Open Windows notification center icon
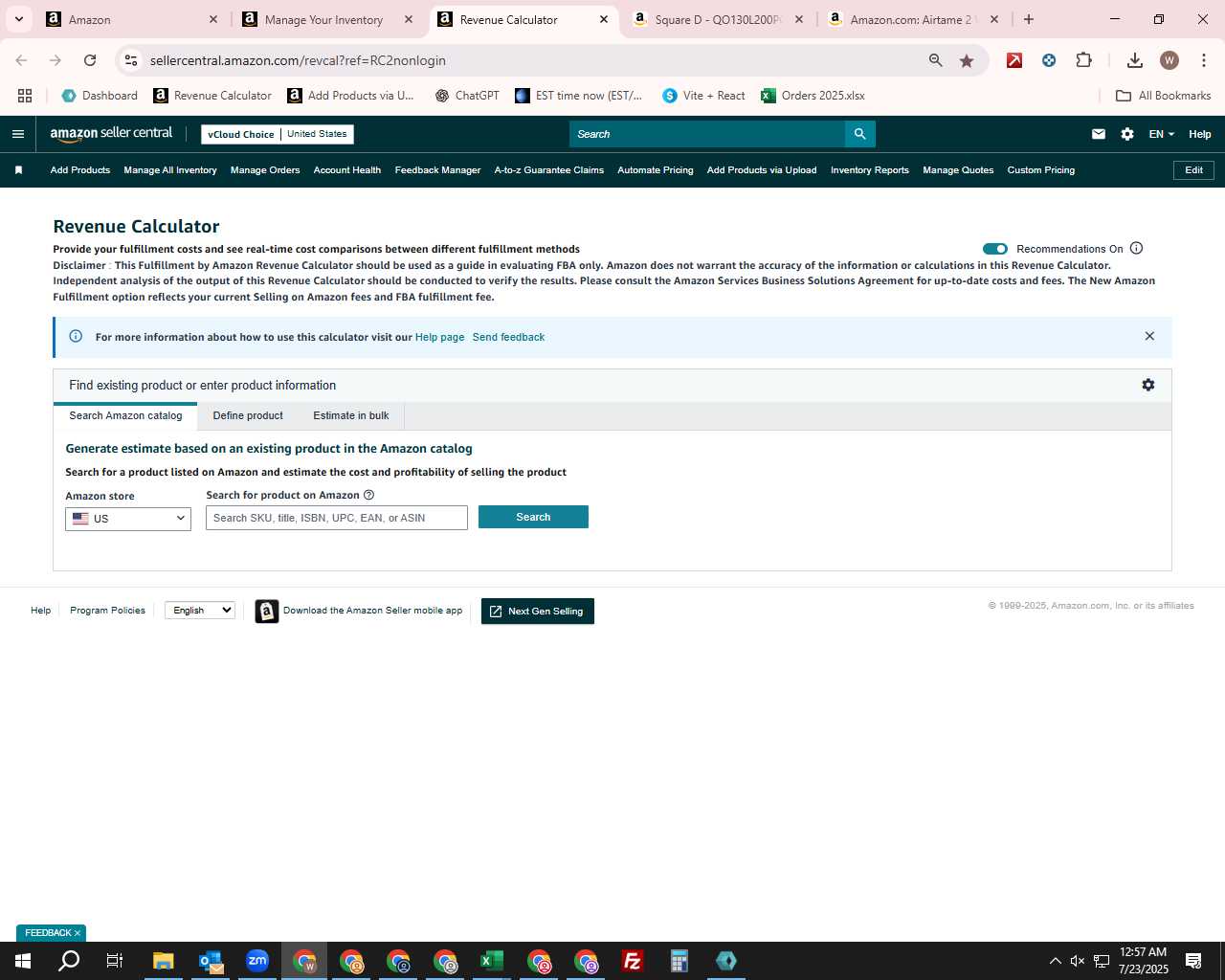Image resolution: width=1225 pixels, height=980 pixels. click(1193, 961)
